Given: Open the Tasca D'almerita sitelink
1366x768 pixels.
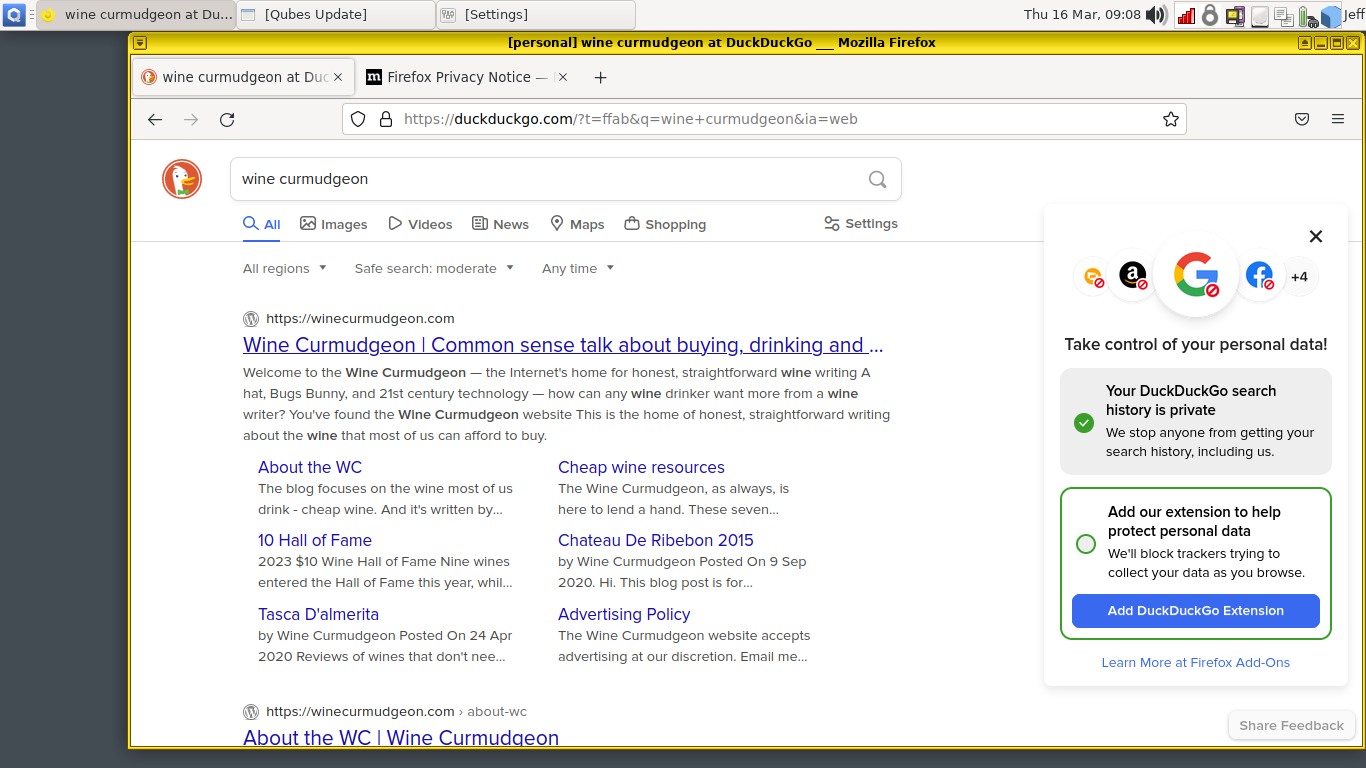Looking at the screenshot, I should pyautogui.click(x=318, y=614).
